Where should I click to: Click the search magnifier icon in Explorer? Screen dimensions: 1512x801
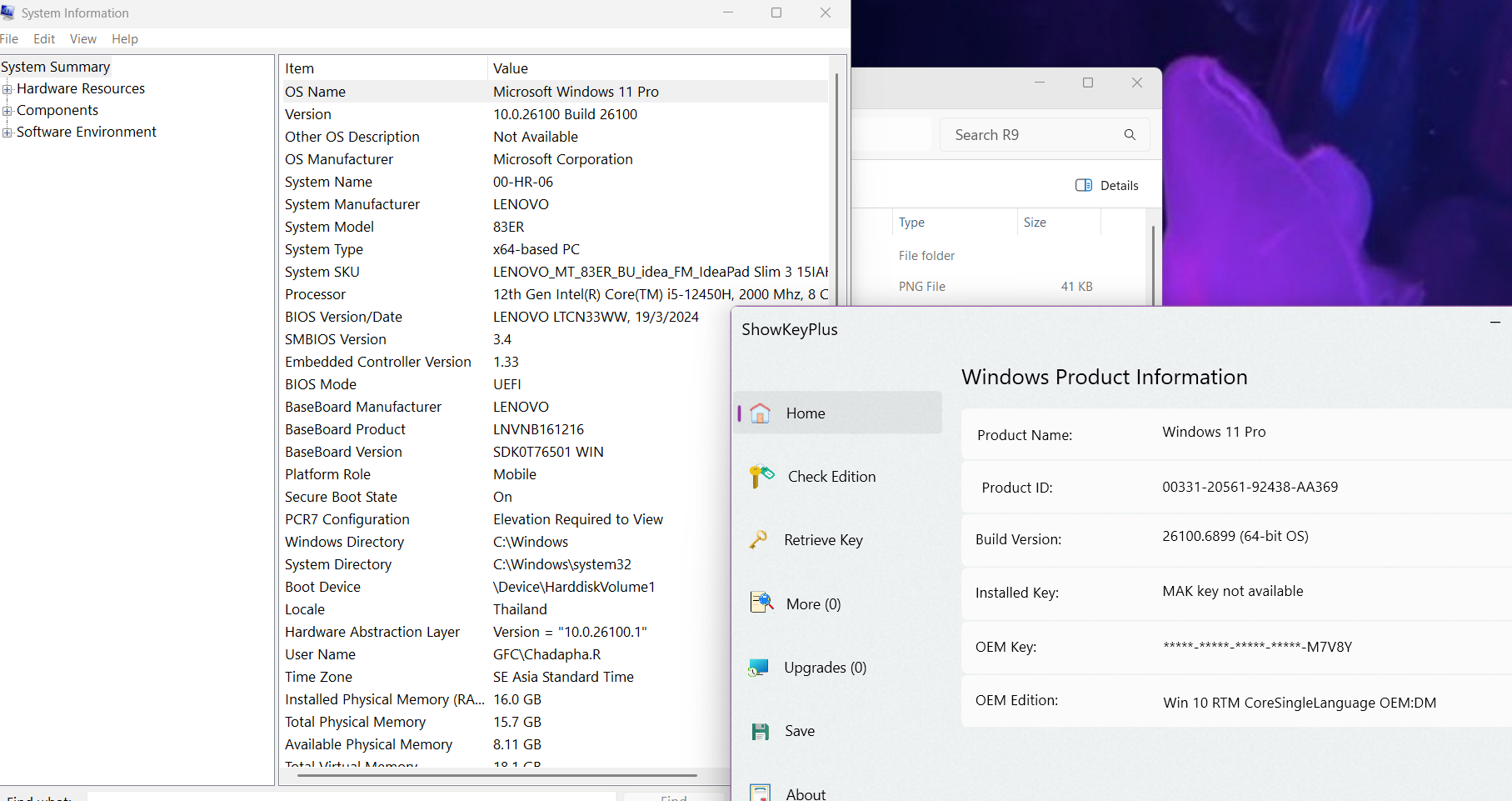(x=1130, y=135)
